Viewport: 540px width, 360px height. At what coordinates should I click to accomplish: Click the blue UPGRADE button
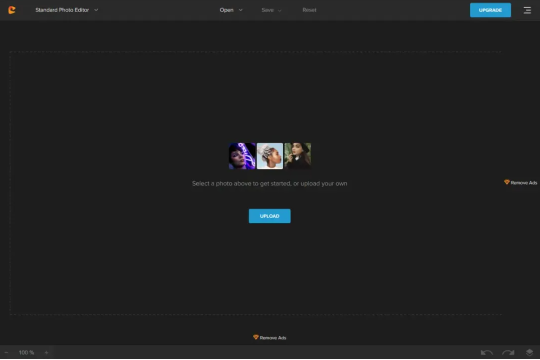coord(490,10)
